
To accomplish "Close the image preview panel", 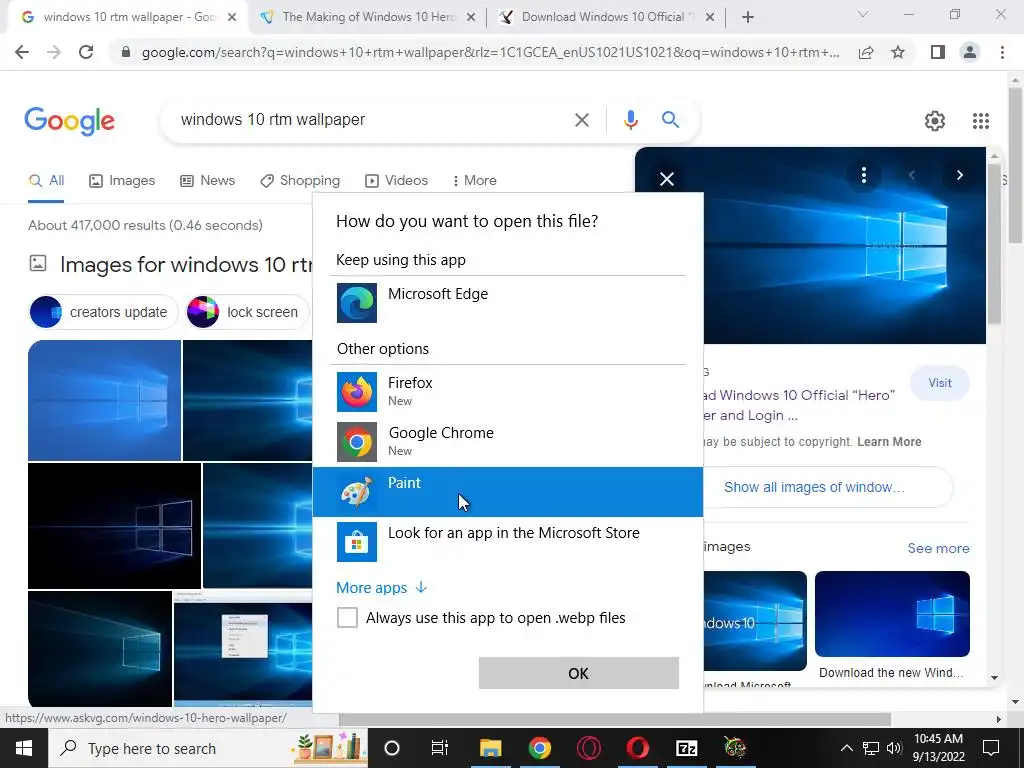I will click(x=667, y=178).
